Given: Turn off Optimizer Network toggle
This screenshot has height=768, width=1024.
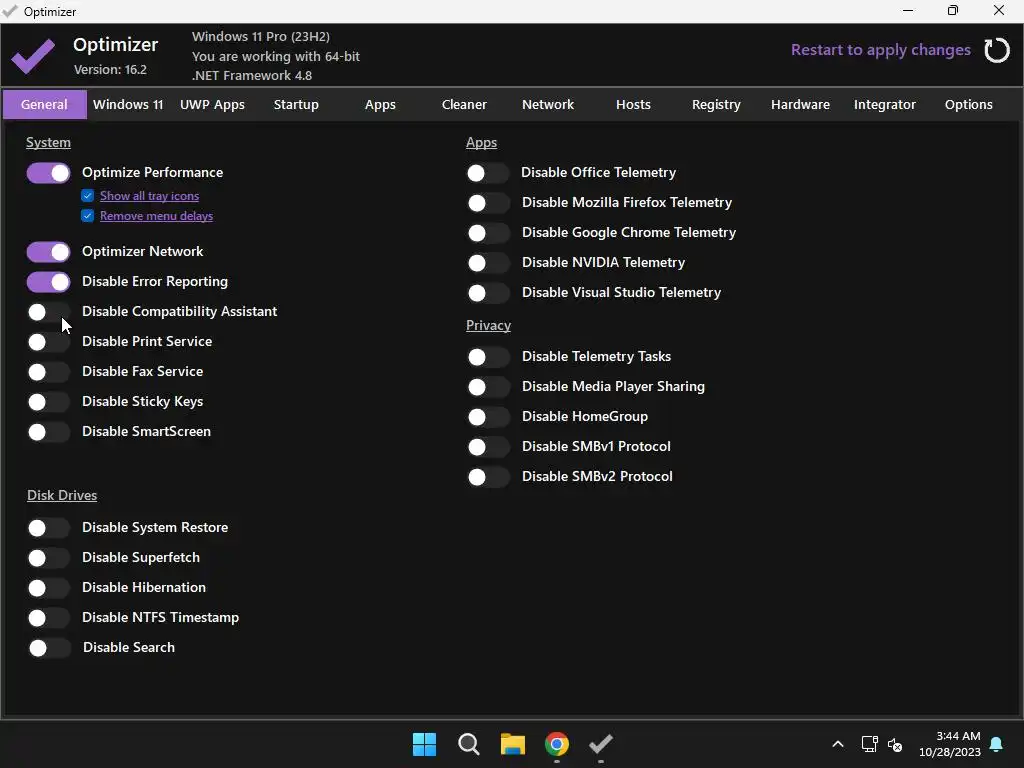Looking at the screenshot, I should pyautogui.click(x=48, y=252).
